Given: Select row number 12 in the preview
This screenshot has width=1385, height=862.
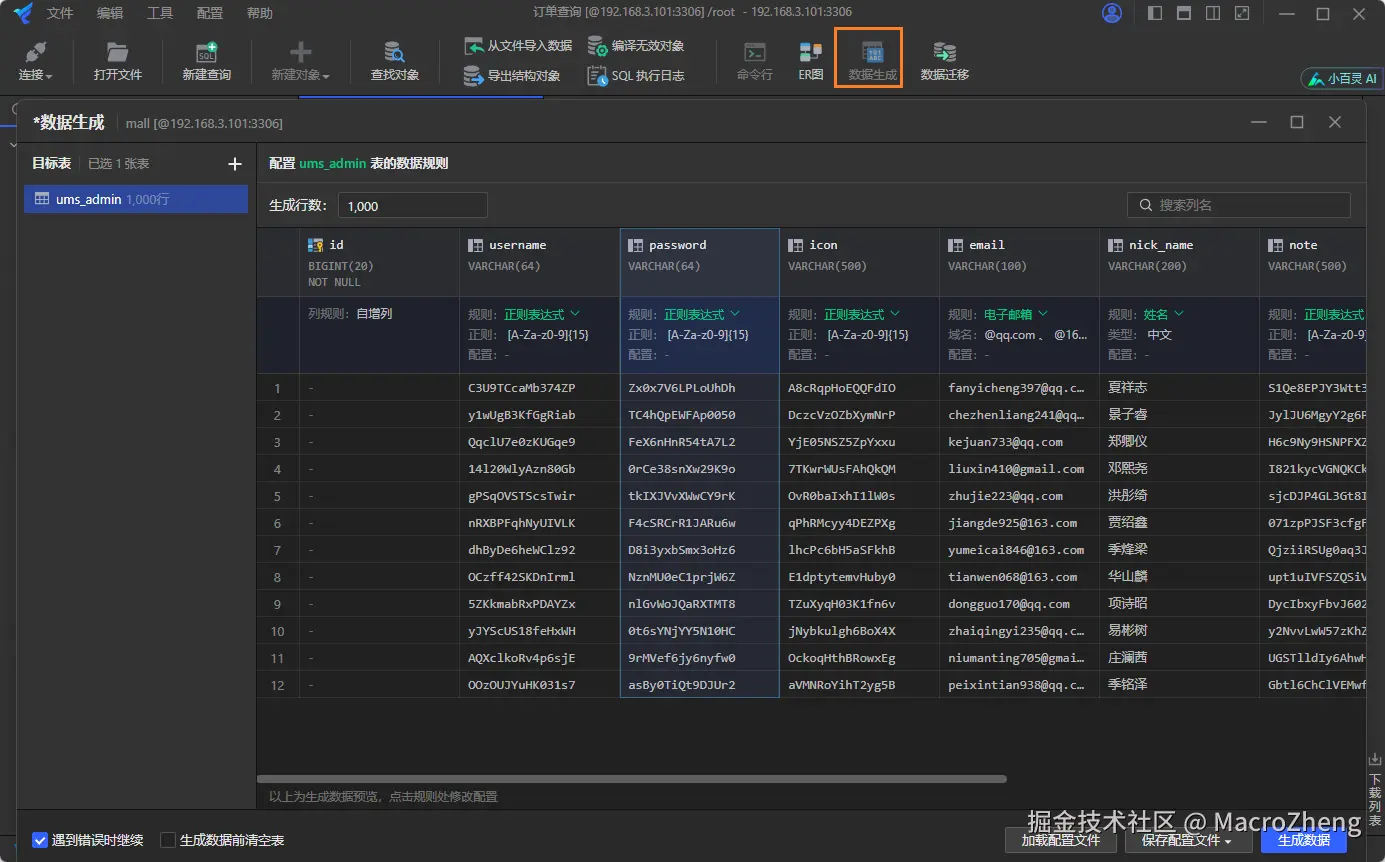Looking at the screenshot, I should [278, 685].
